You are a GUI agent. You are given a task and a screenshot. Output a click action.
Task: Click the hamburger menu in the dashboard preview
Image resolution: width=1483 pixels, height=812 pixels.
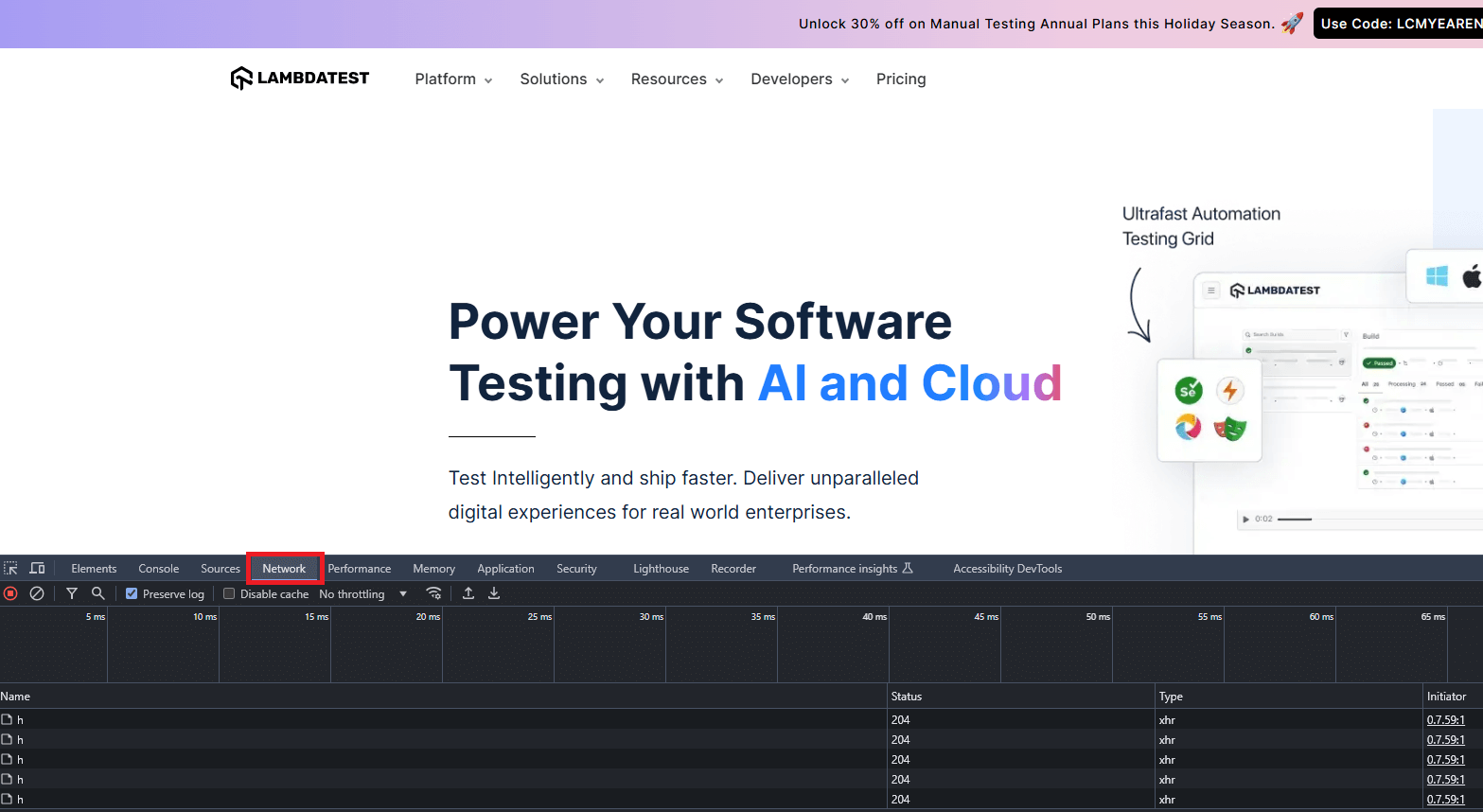[1211, 291]
